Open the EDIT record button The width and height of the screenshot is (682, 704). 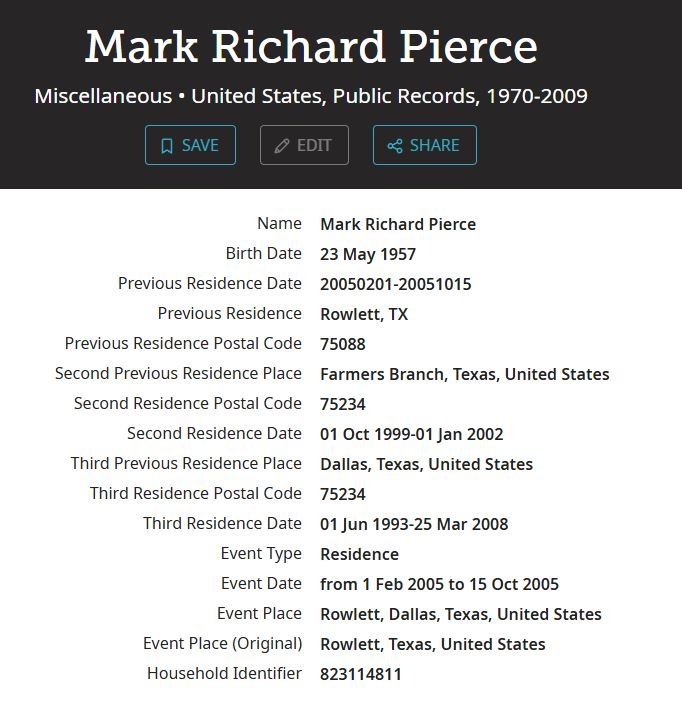304,145
